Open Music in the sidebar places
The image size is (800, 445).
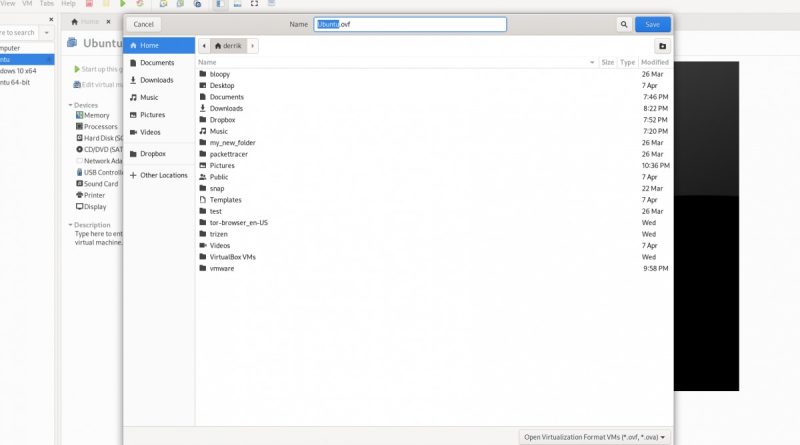tap(159, 97)
